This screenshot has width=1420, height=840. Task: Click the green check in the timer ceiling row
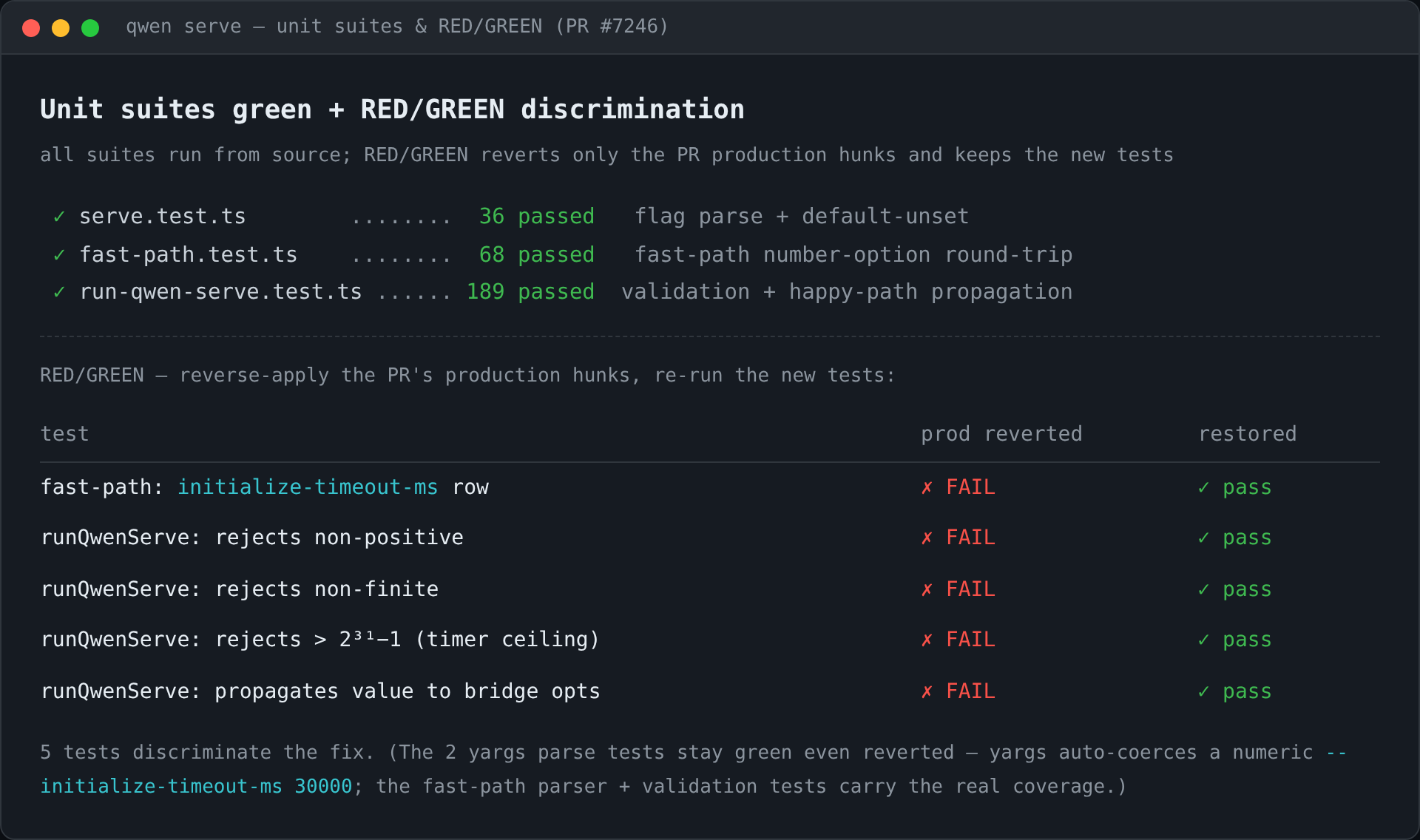(1203, 640)
